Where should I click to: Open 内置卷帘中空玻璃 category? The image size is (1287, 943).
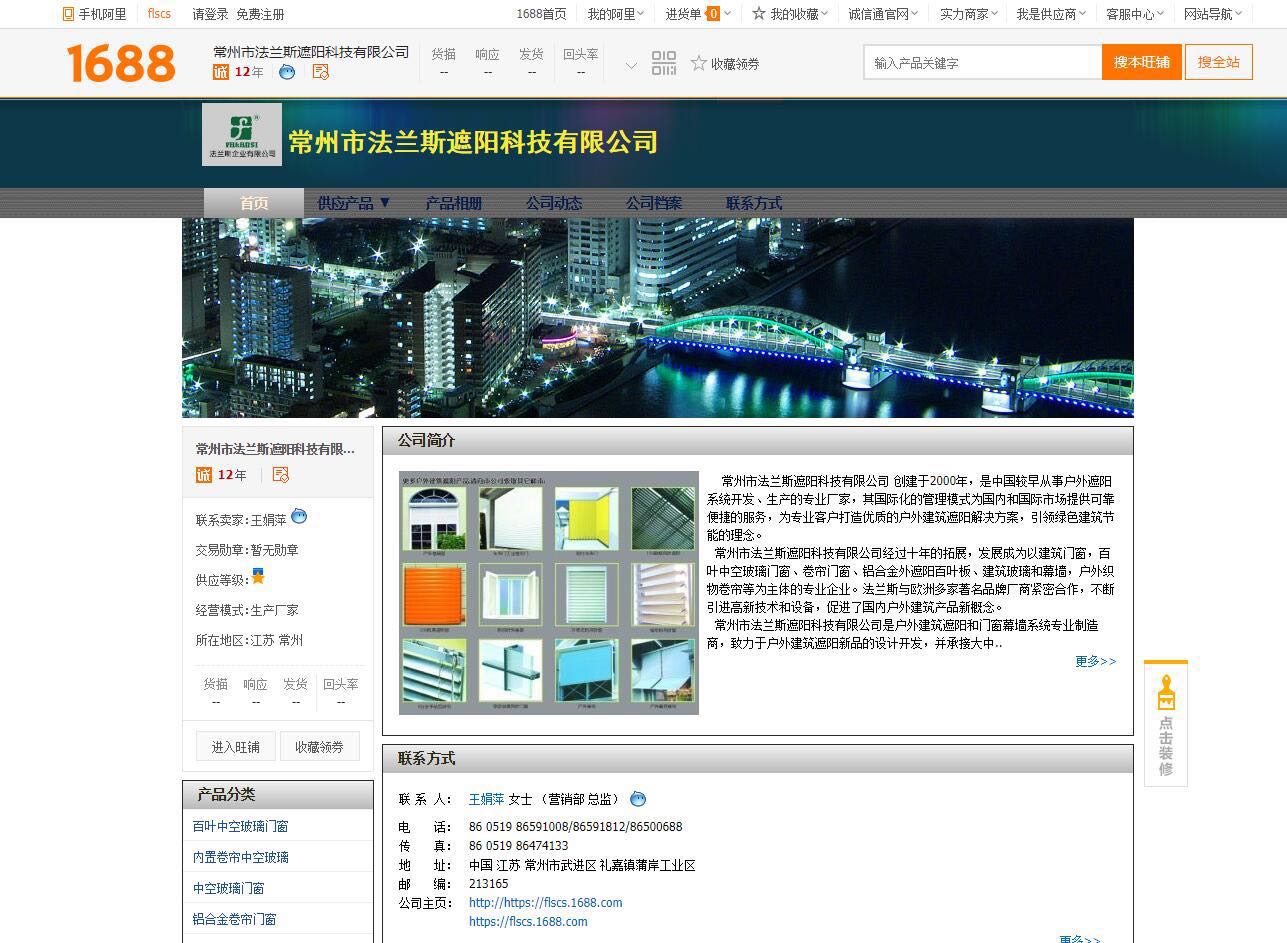pos(241,857)
